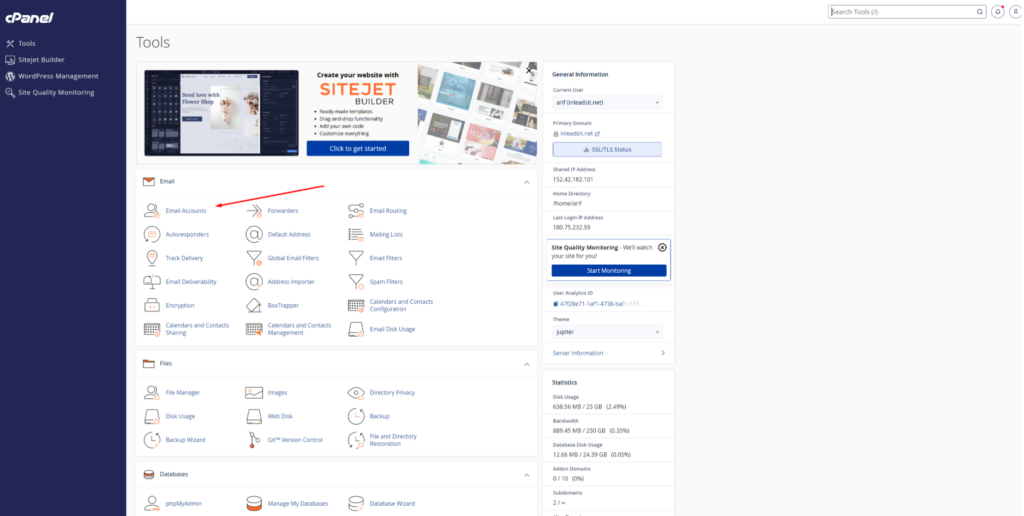1024x516 pixels.
Task: Open the notifications bell icon
Action: [x=997, y=12]
